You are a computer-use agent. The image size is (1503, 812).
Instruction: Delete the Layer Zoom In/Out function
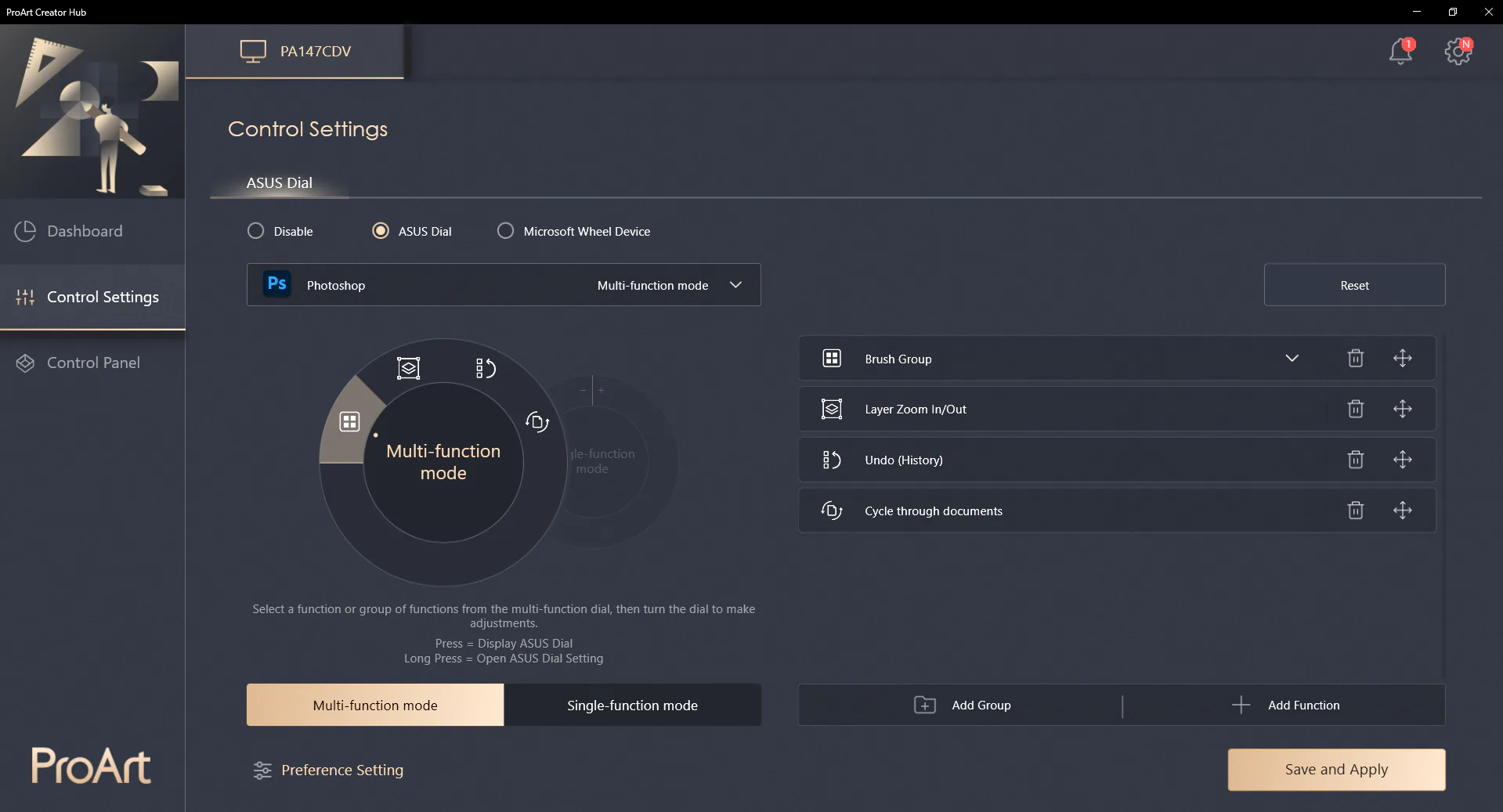1356,409
